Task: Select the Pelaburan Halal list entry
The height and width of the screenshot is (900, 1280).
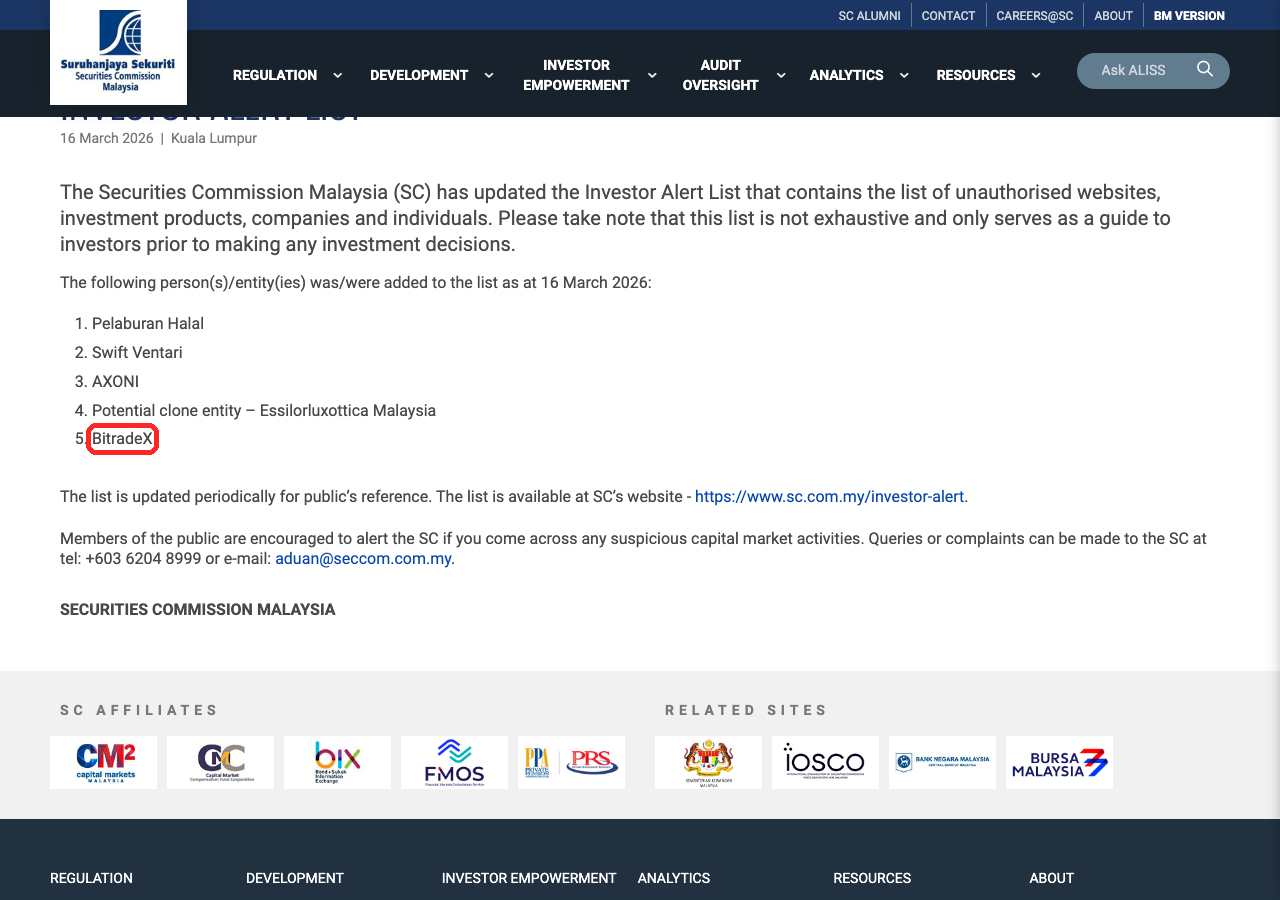Action: click(x=148, y=323)
